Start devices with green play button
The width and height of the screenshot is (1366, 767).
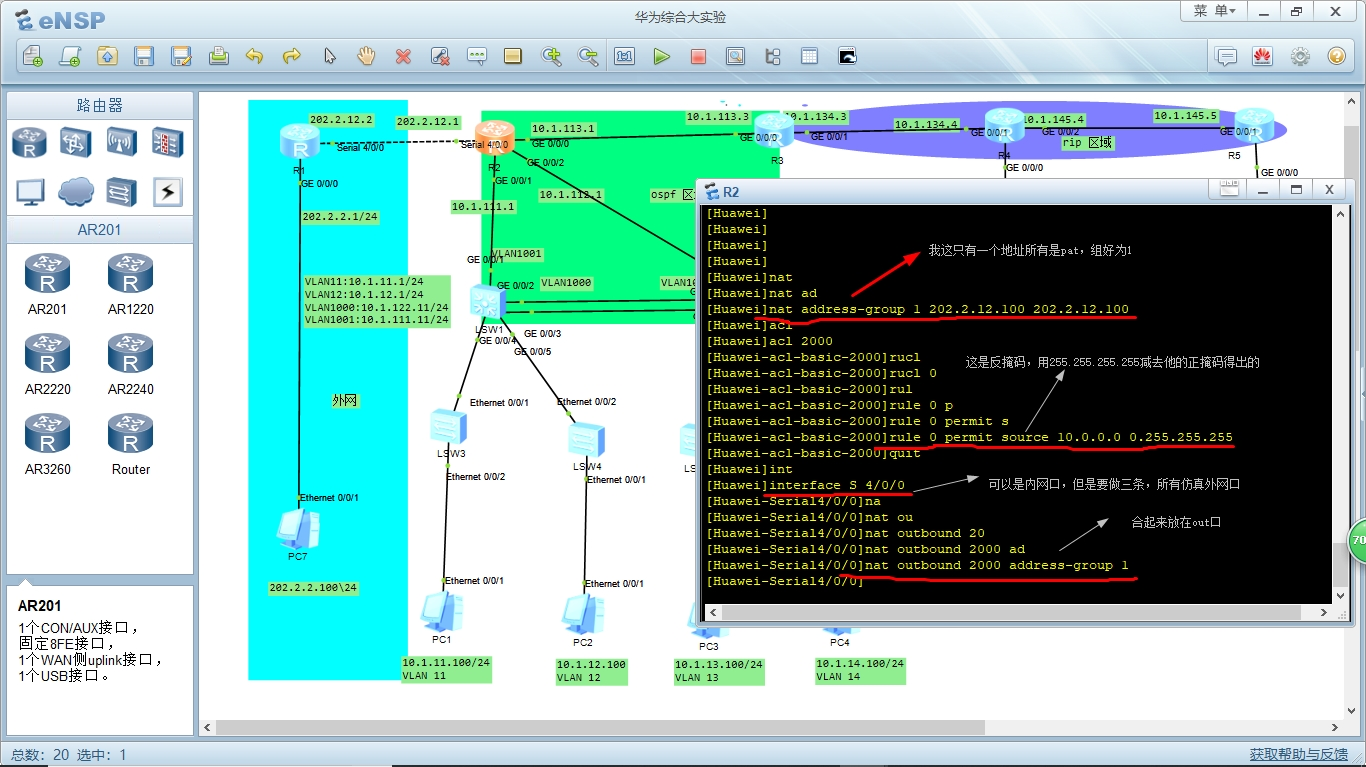coord(662,56)
